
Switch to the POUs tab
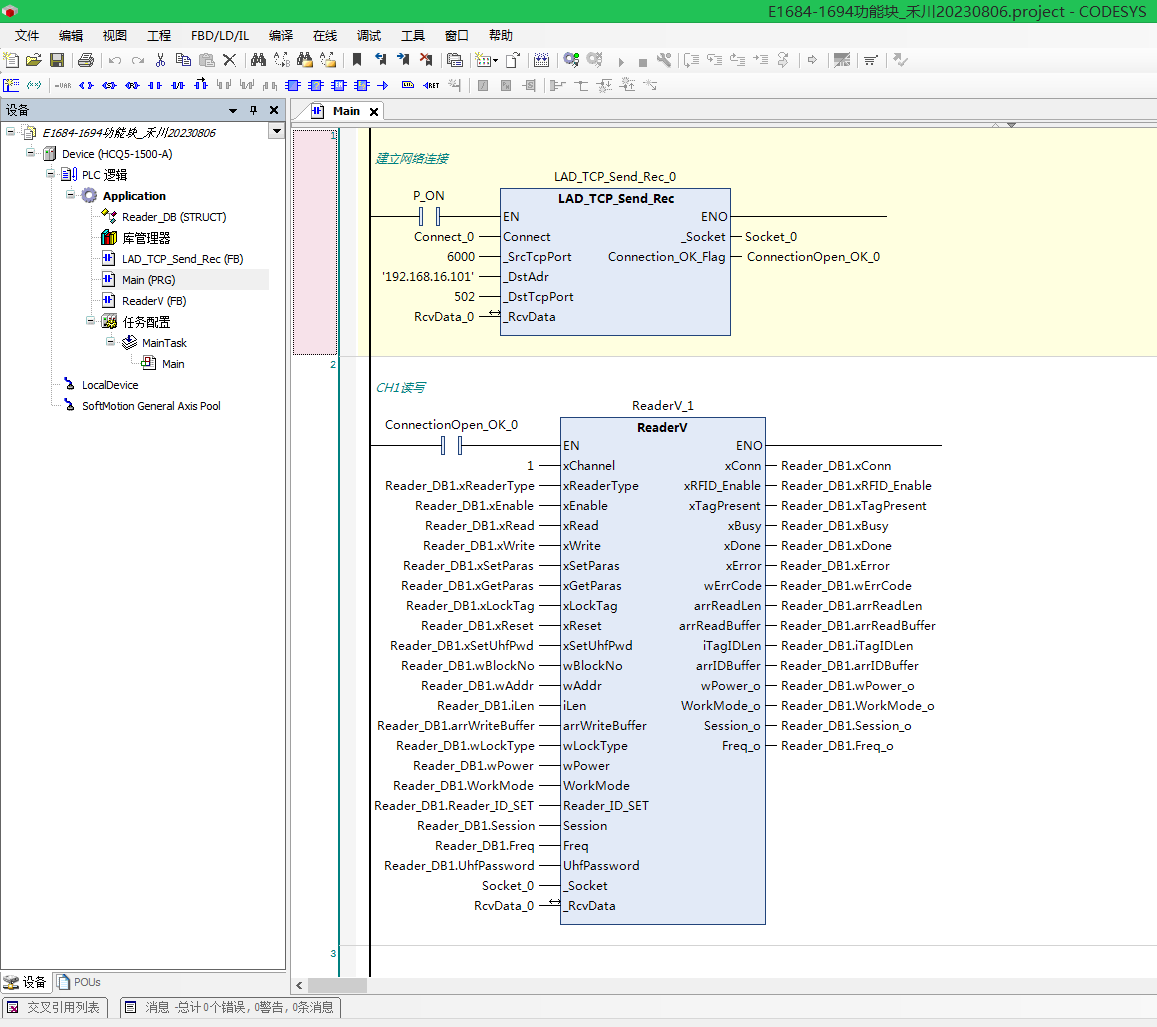pos(80,982)
